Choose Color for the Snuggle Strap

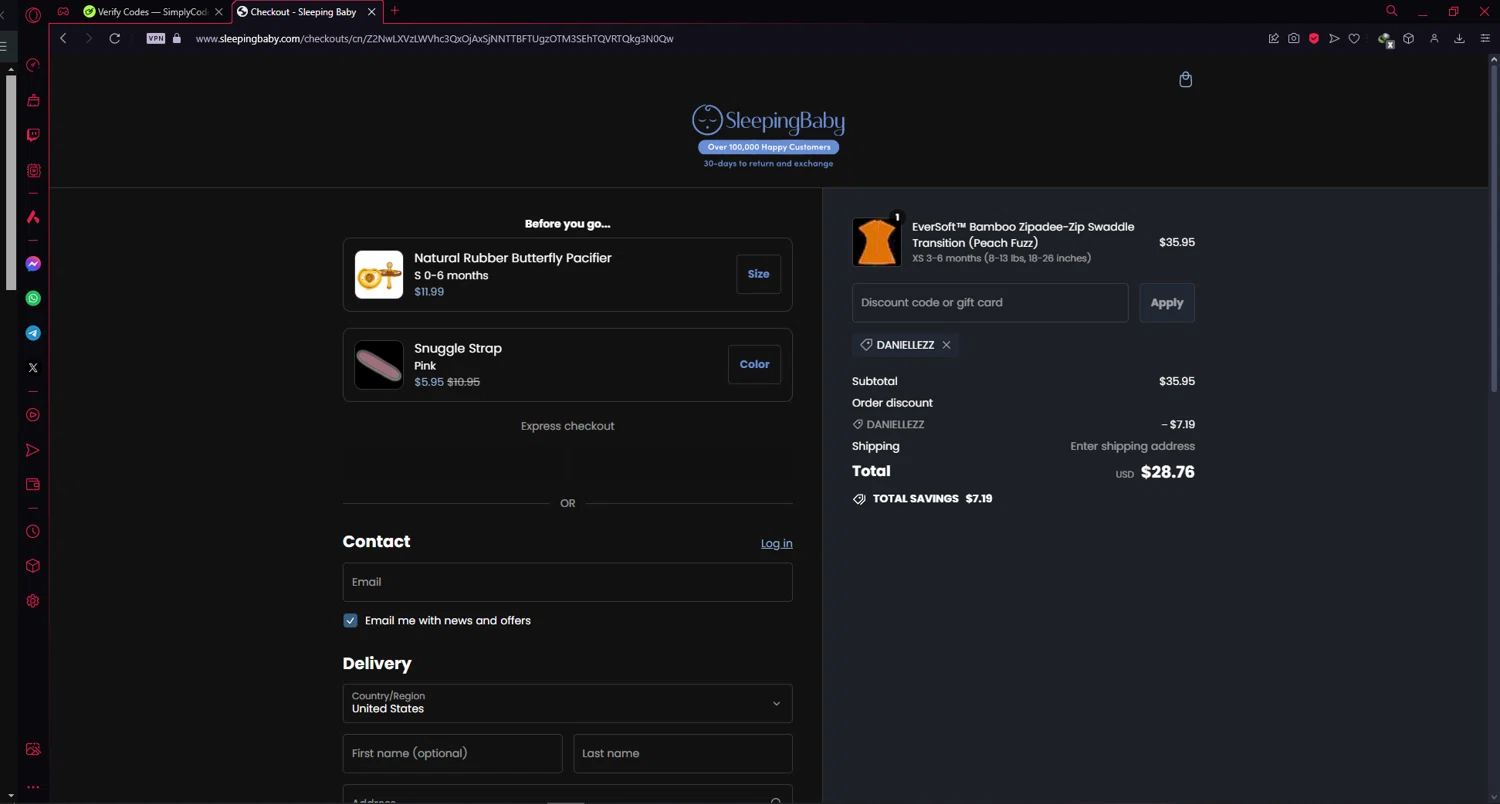tap(754, 365)
